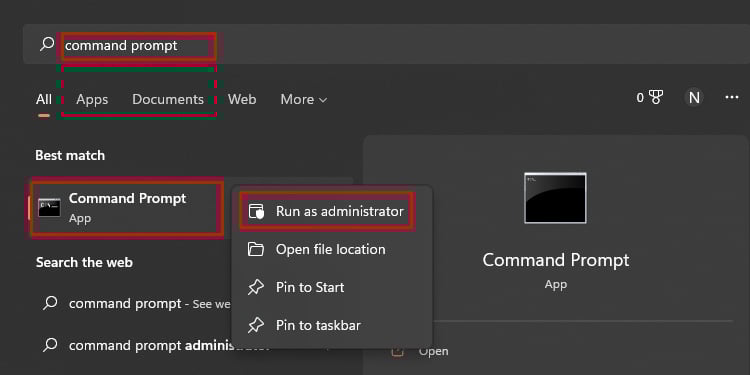750x375 pixels.
Task: Open the N user account avatar
Action: pos(694,98)
